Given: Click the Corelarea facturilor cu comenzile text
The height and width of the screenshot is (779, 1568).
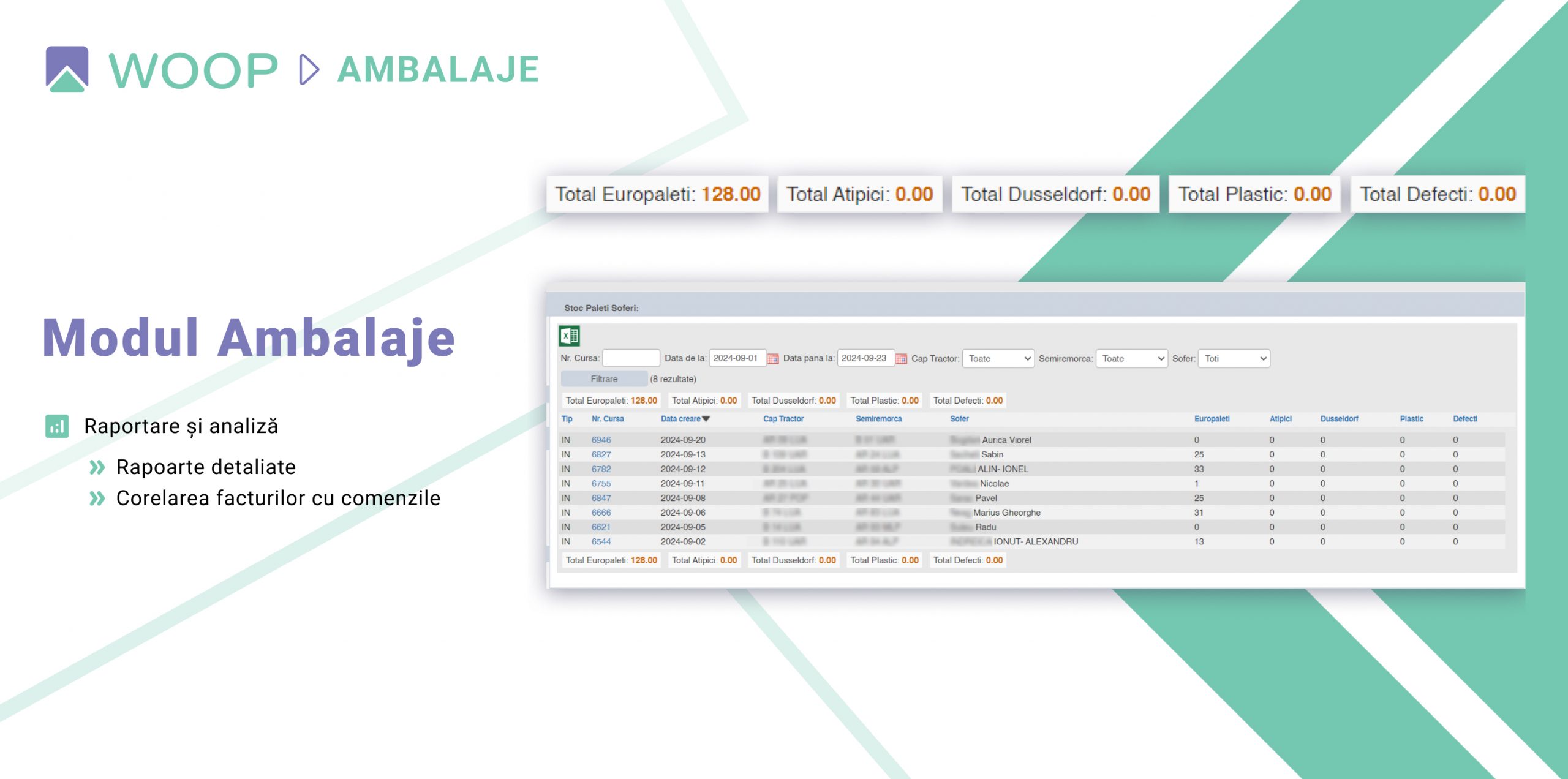Looking at the screenshot, I should (x=278, y=498).
